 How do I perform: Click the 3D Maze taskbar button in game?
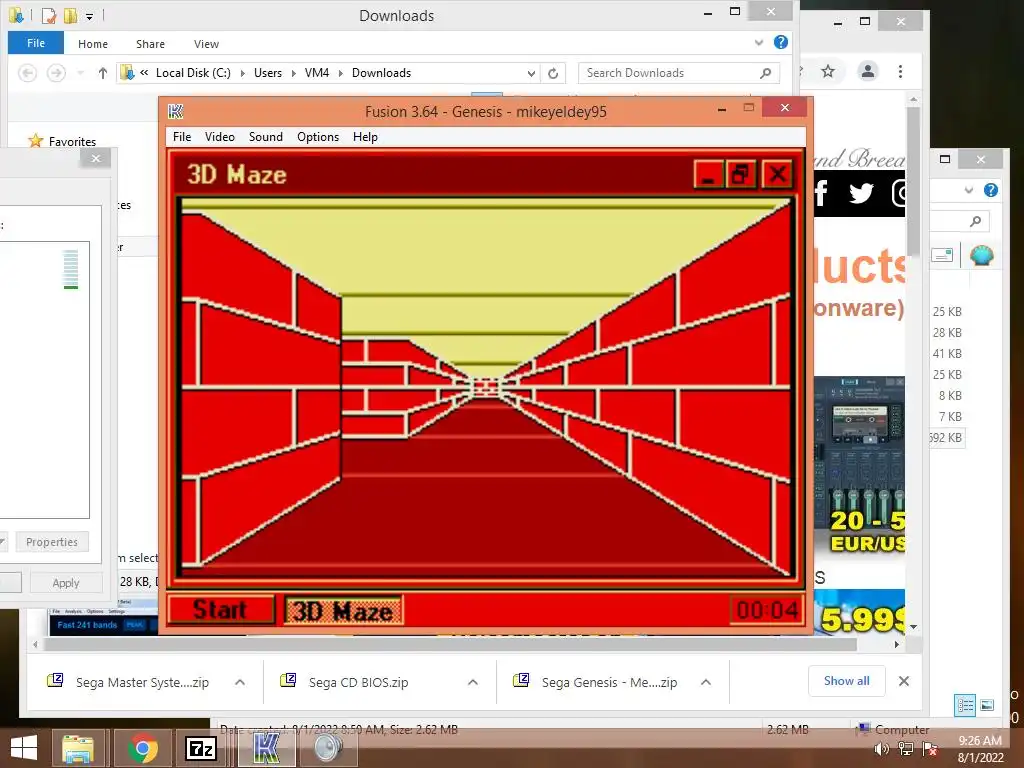(x=344, y=611)
